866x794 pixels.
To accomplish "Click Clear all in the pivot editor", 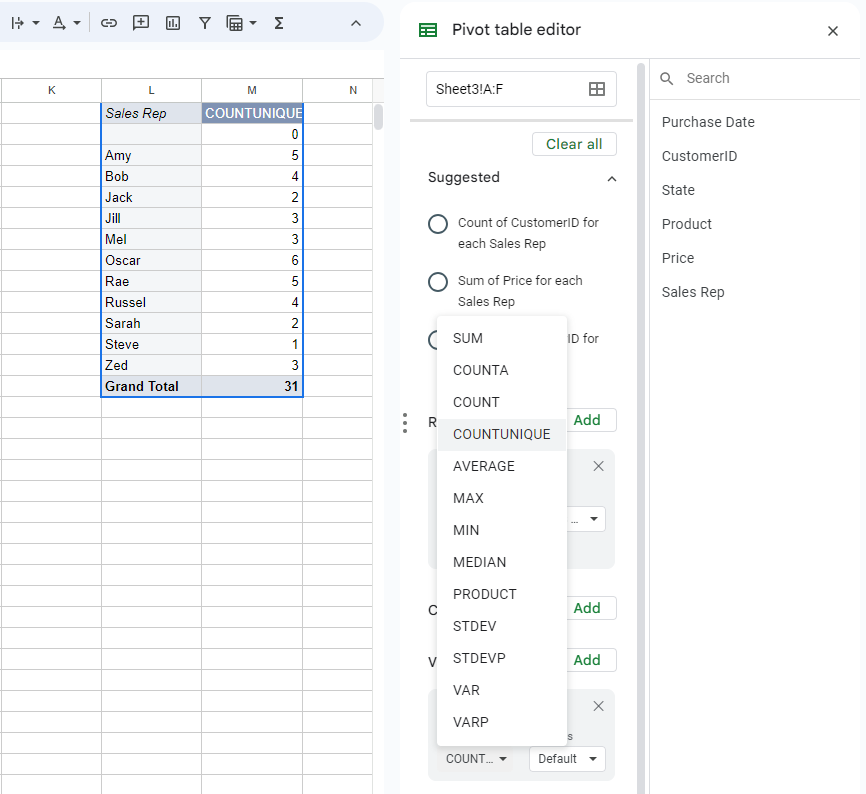I will 574,143.
